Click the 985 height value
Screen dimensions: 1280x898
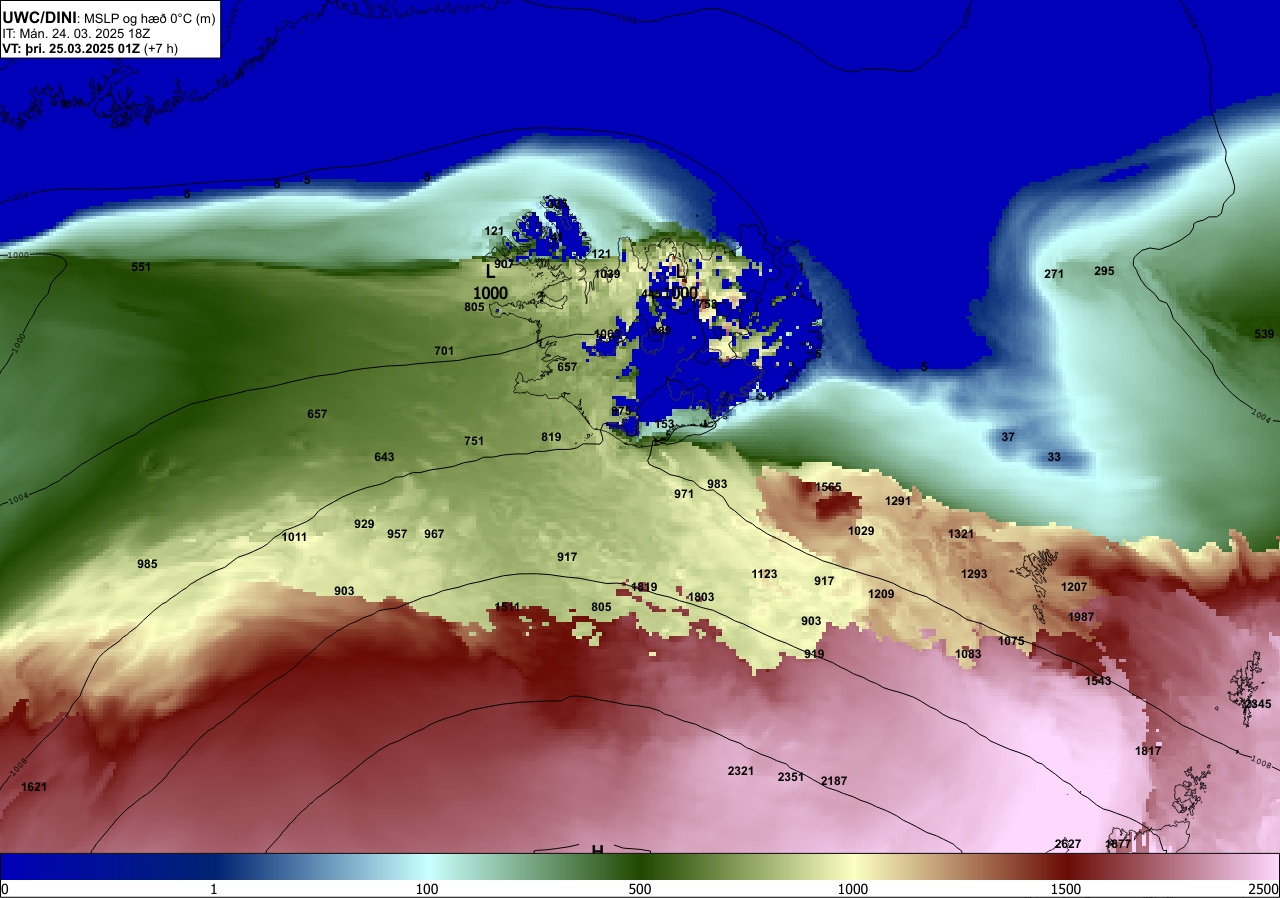click(147, 564)
